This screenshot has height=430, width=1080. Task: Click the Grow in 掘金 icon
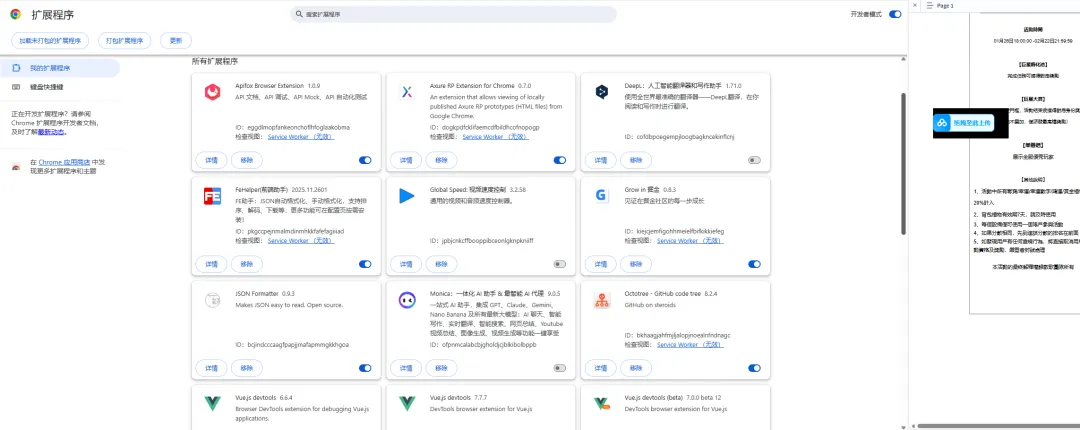601,196
